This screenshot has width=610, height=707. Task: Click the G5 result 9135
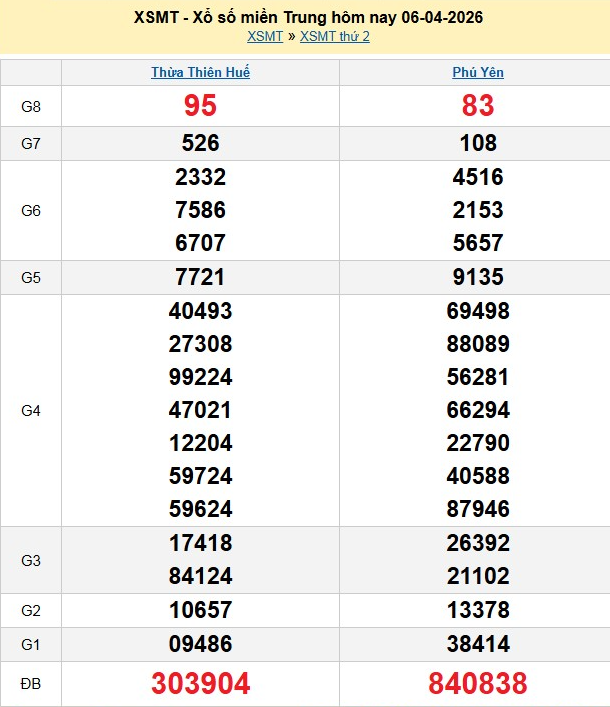[x=477, y=277]
